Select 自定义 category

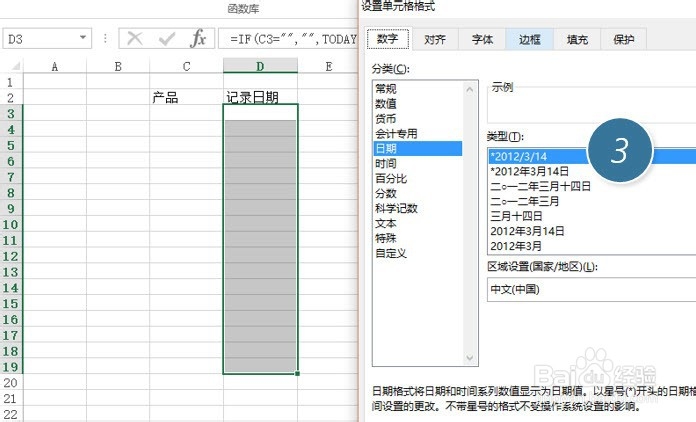tap(391, 253)
